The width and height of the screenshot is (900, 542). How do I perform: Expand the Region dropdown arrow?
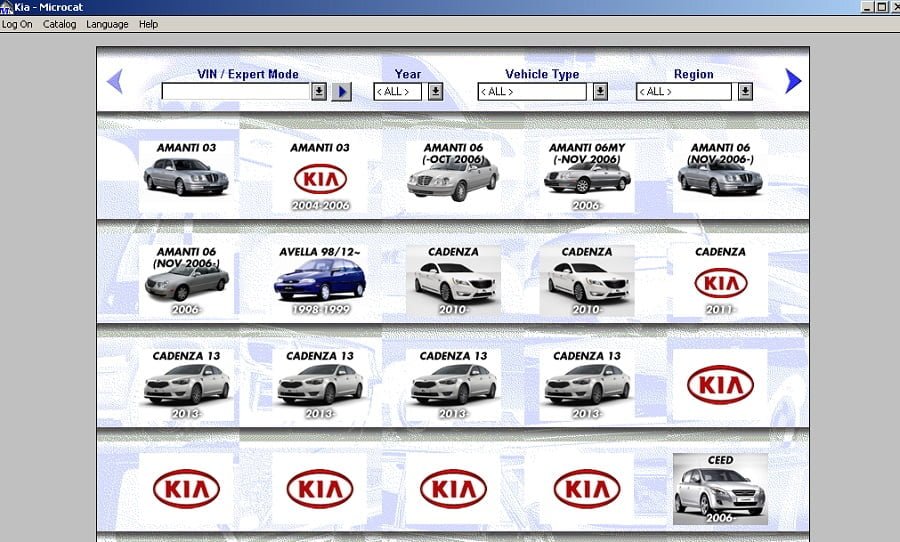coord(745,91)
